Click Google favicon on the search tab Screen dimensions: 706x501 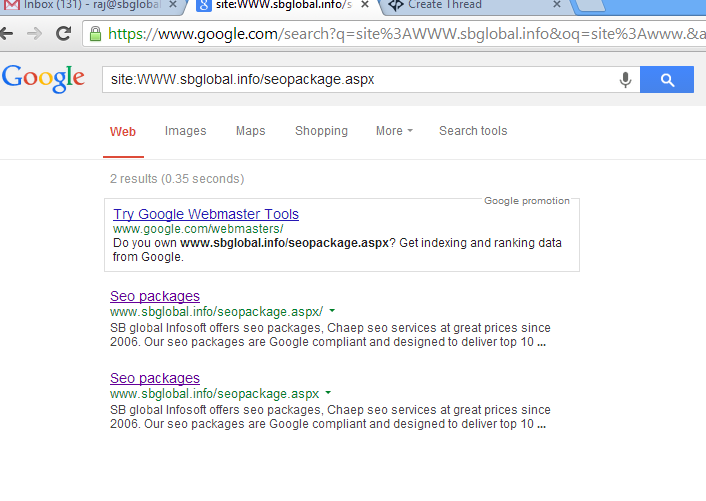pos(204,5)
